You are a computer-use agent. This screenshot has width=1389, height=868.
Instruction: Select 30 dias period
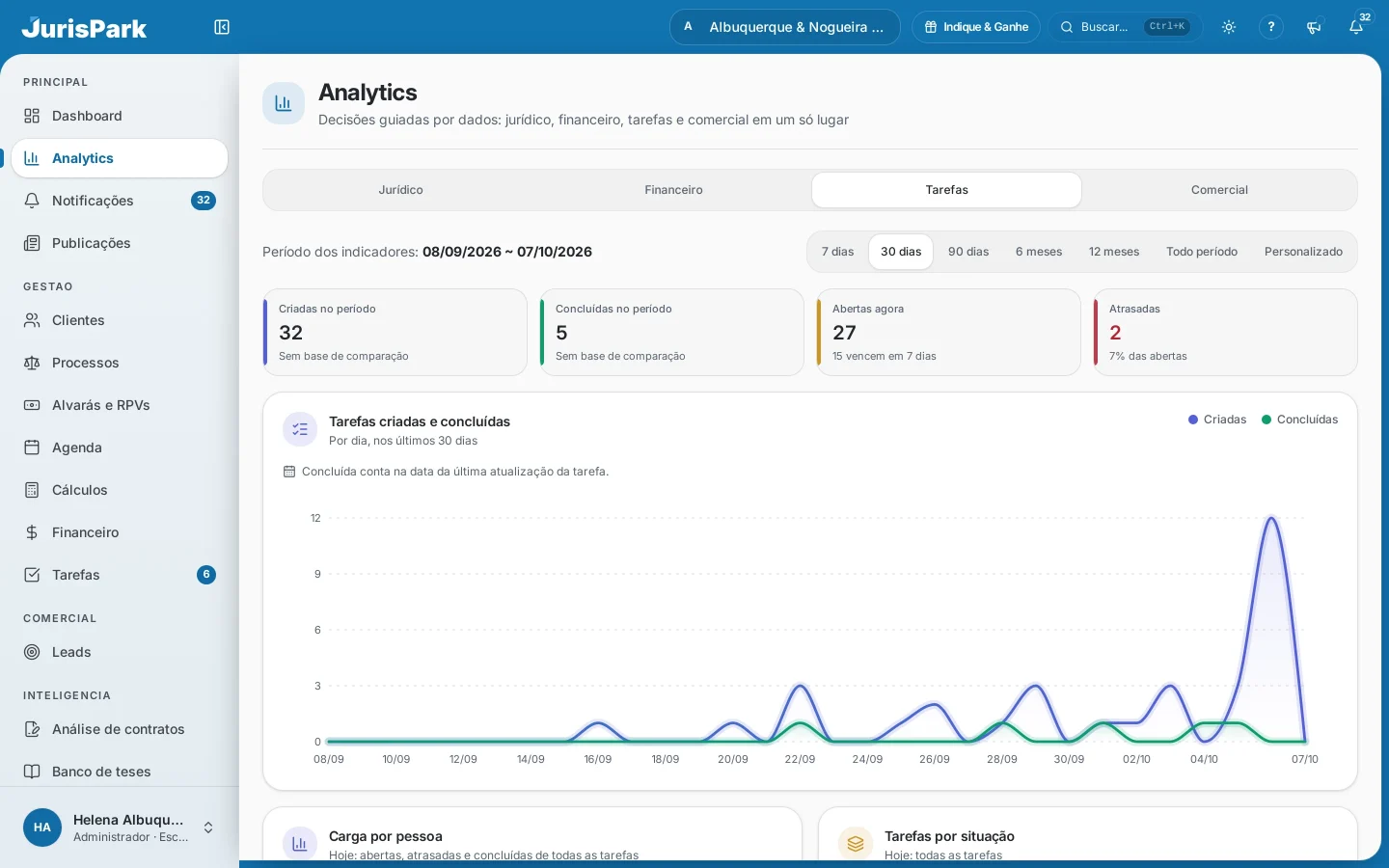click(901, 252)
